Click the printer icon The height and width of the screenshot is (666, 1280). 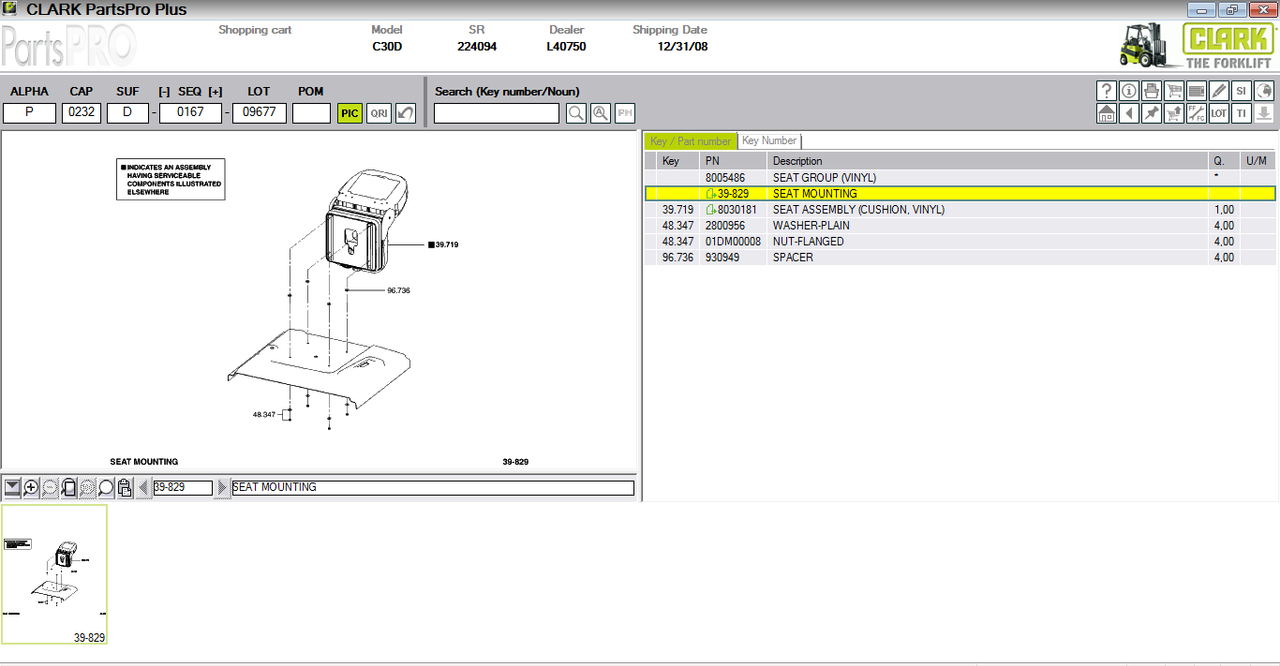[x=1152, y=91]
